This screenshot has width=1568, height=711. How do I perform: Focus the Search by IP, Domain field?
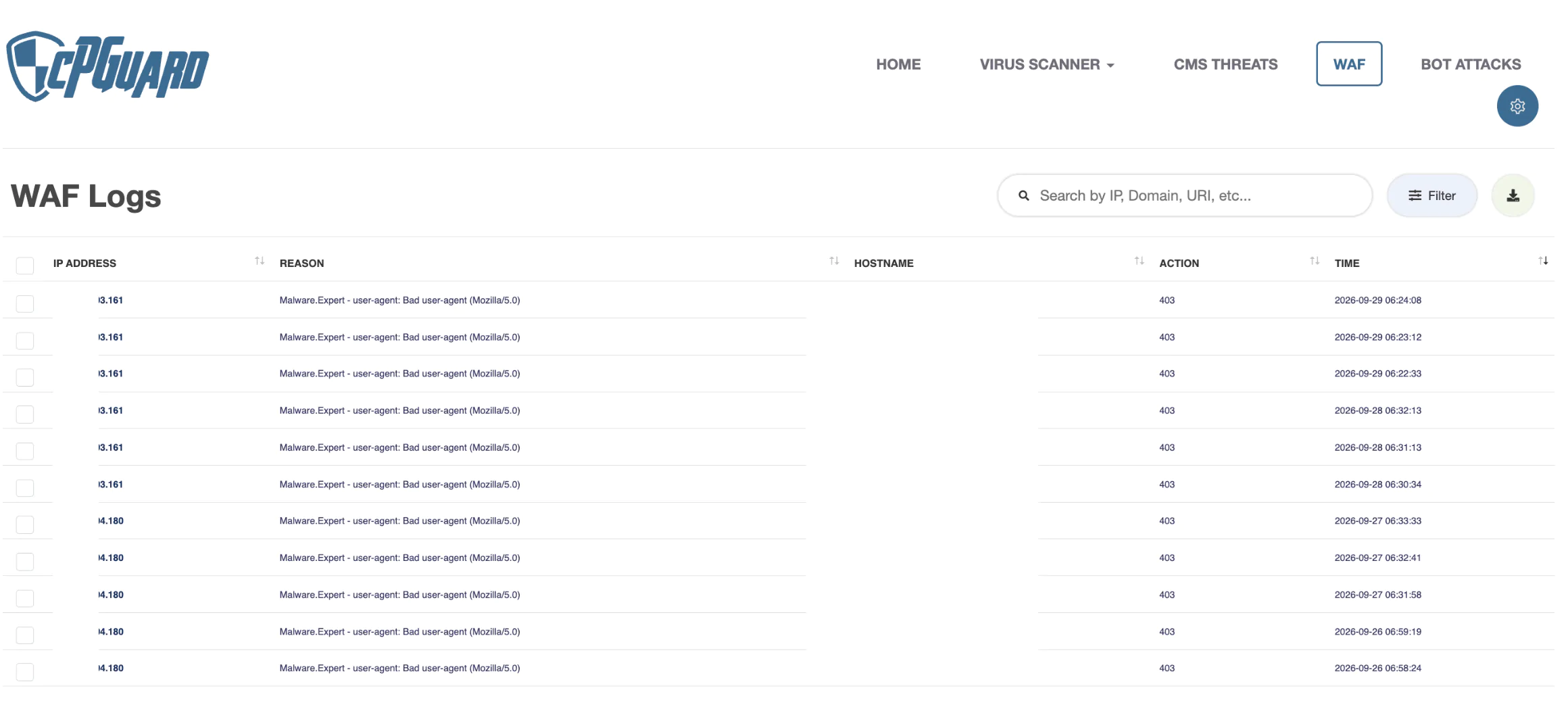[1185, 196]
